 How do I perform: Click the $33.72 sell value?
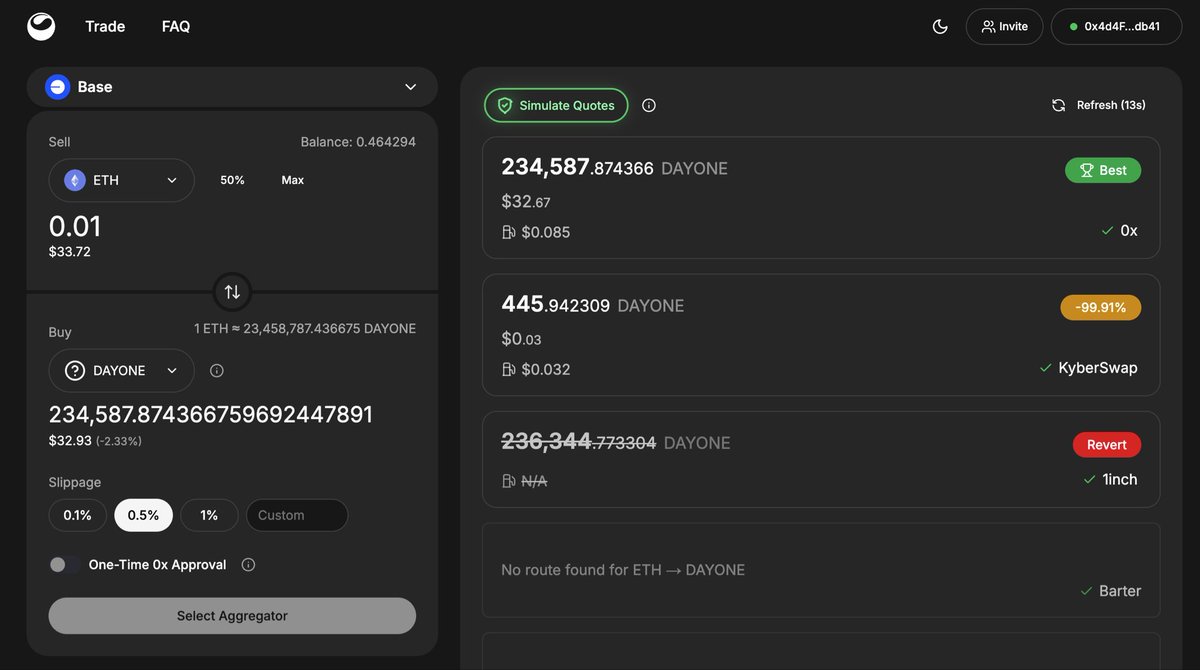tap(70, 252)
